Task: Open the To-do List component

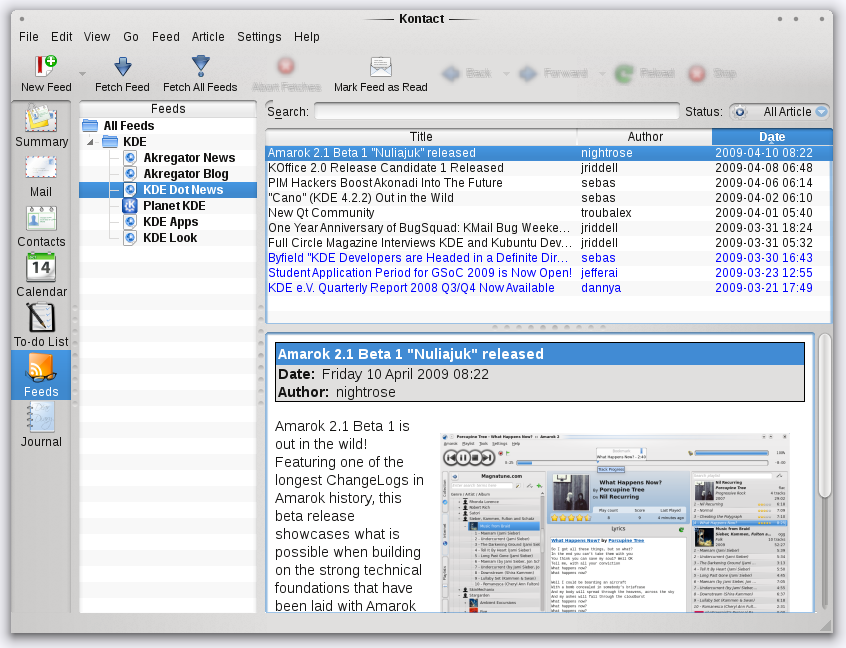Action: pos(41,323)
